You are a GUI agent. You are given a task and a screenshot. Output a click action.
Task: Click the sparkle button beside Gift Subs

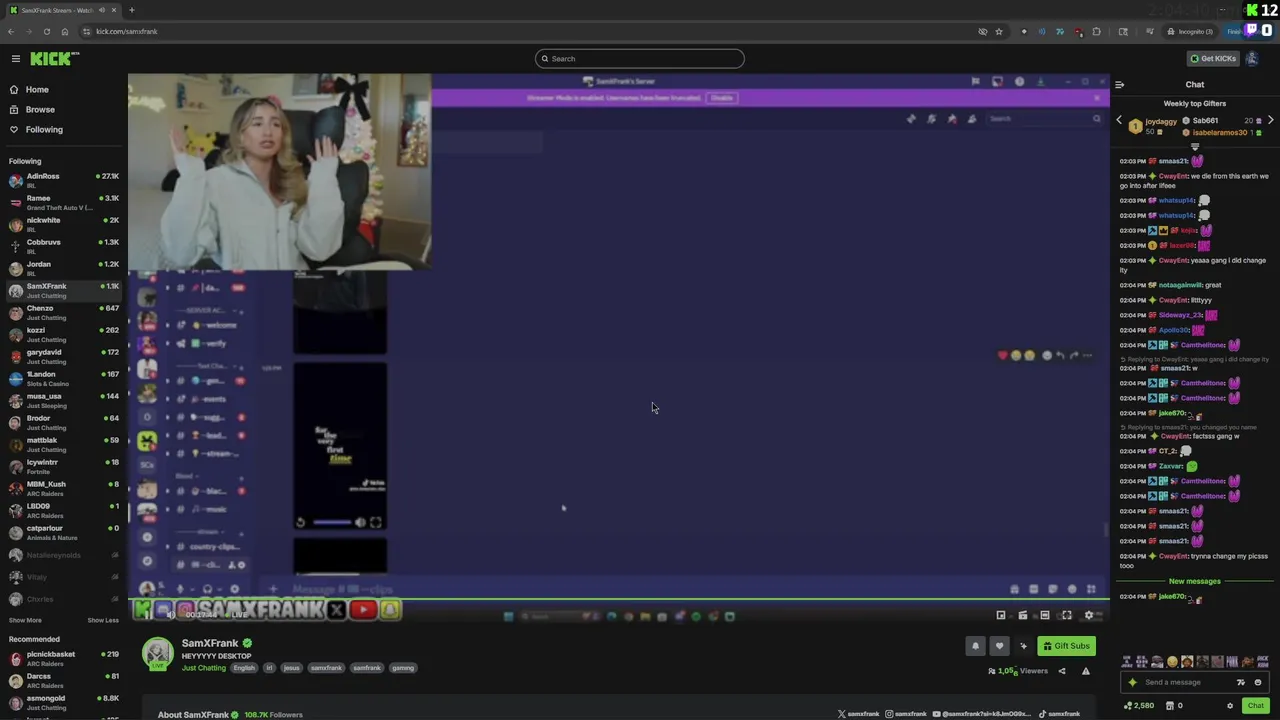click(x=1023, y=646)
